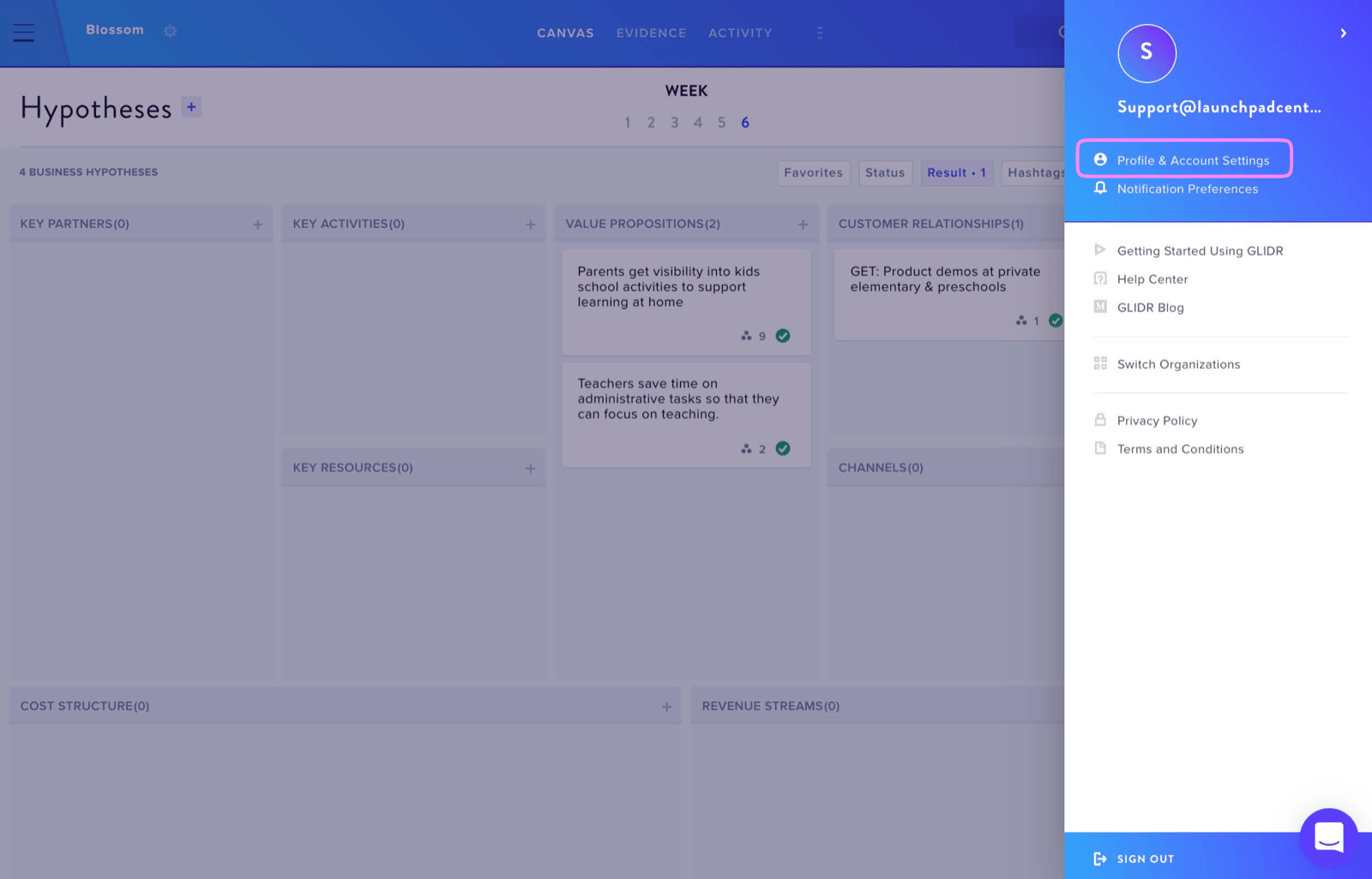This screenshot has width=1372, height=879.
Task: Add a card to Key Resources
Action: point(530,468)
